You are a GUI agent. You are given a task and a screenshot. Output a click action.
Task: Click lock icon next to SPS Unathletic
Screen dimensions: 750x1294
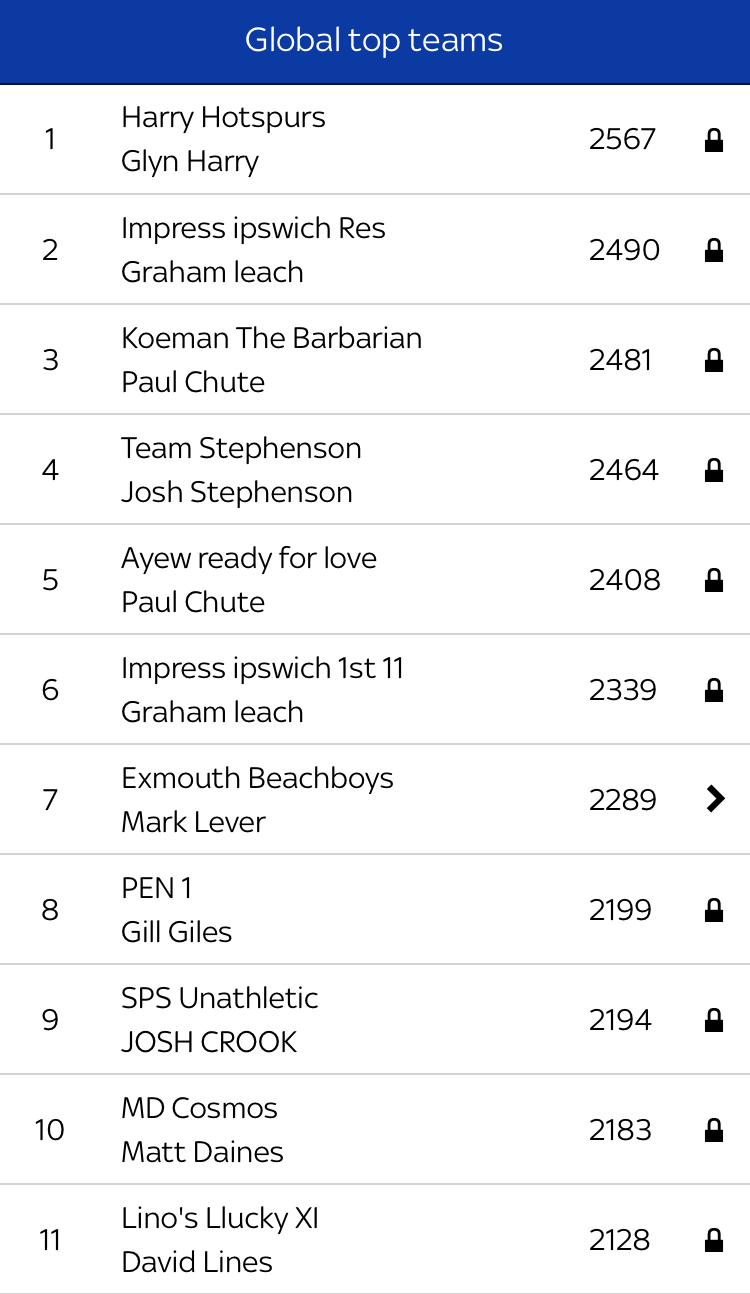coord(714,1020)
